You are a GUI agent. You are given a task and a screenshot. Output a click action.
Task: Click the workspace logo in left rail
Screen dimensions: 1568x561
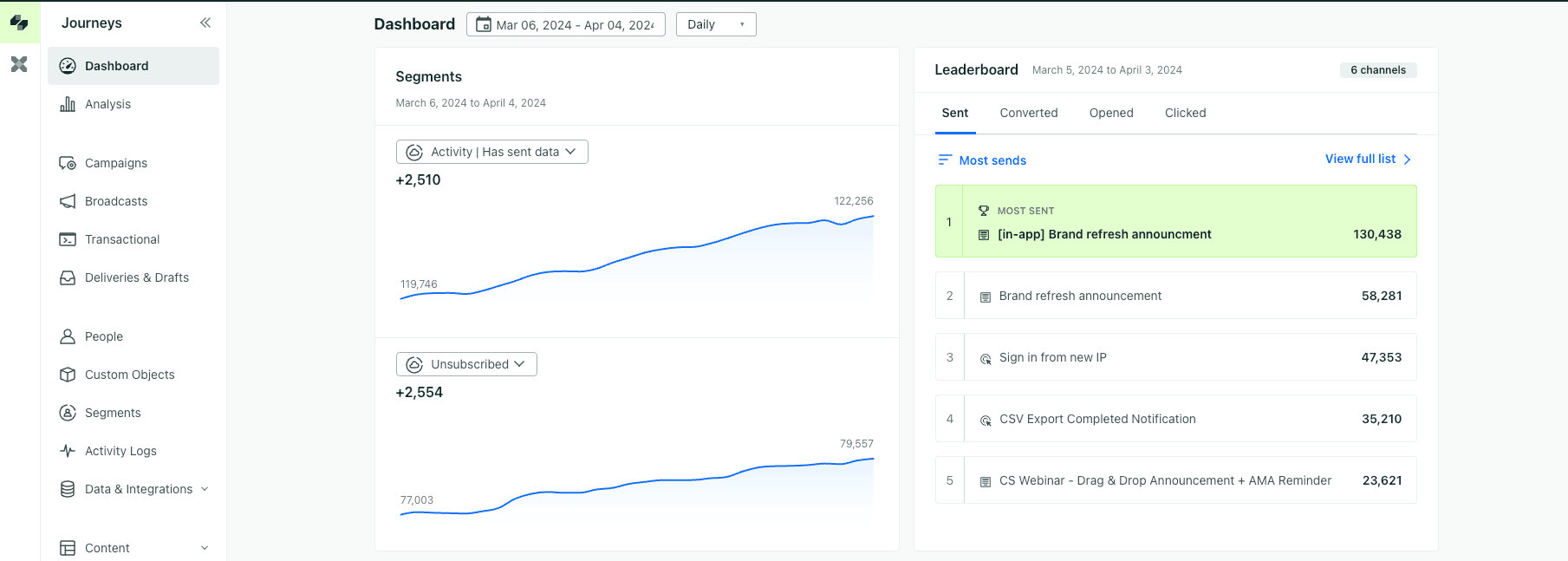pos(19,23)
